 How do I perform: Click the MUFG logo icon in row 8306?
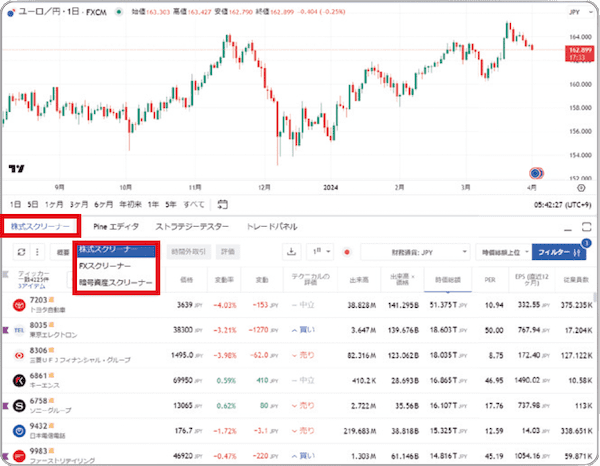tap(19, 355)
